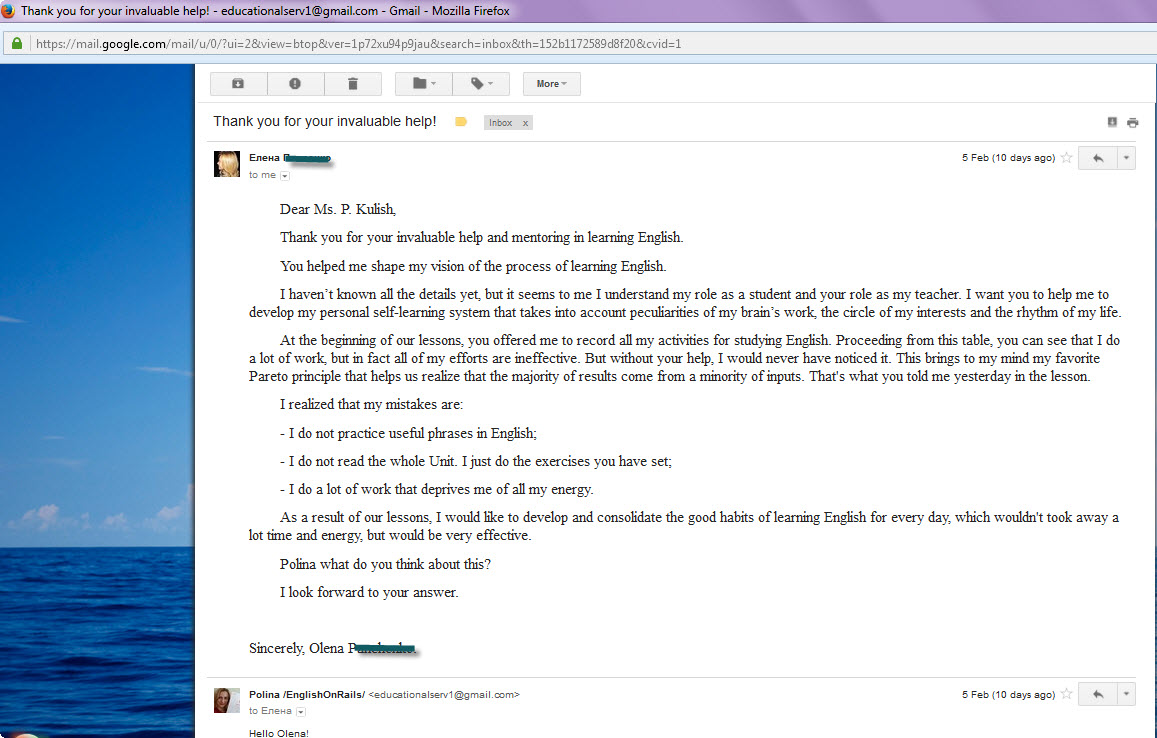The image size is (1157, 738).
Task: Click '- I do not read the whole Unit' line
Action: [x=476, y=462]
